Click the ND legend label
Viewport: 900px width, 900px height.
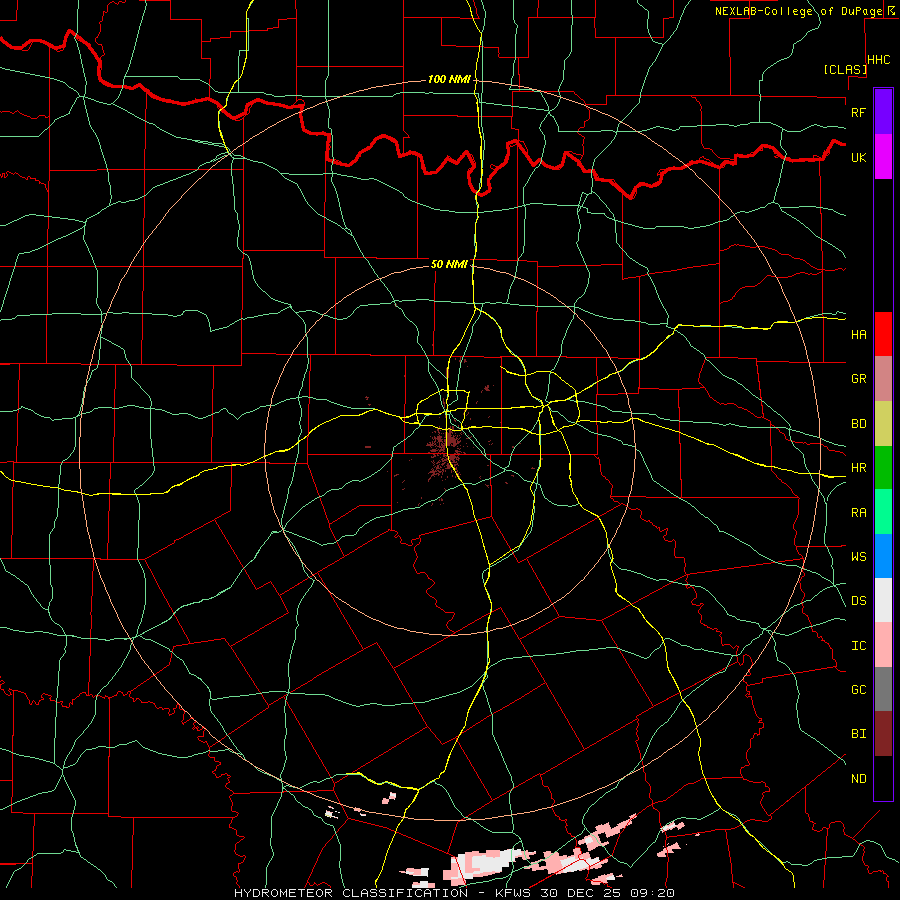[x=858, y=779]
